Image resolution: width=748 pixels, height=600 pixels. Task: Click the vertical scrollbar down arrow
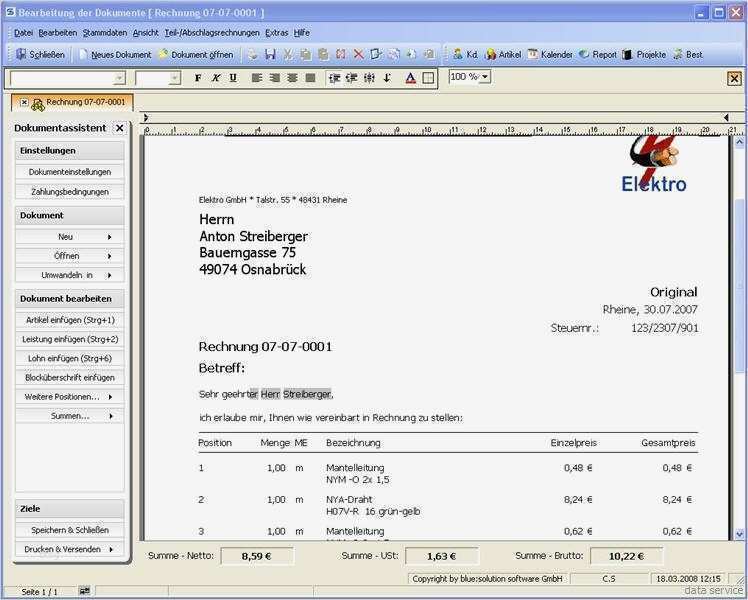tap(739, 535)
